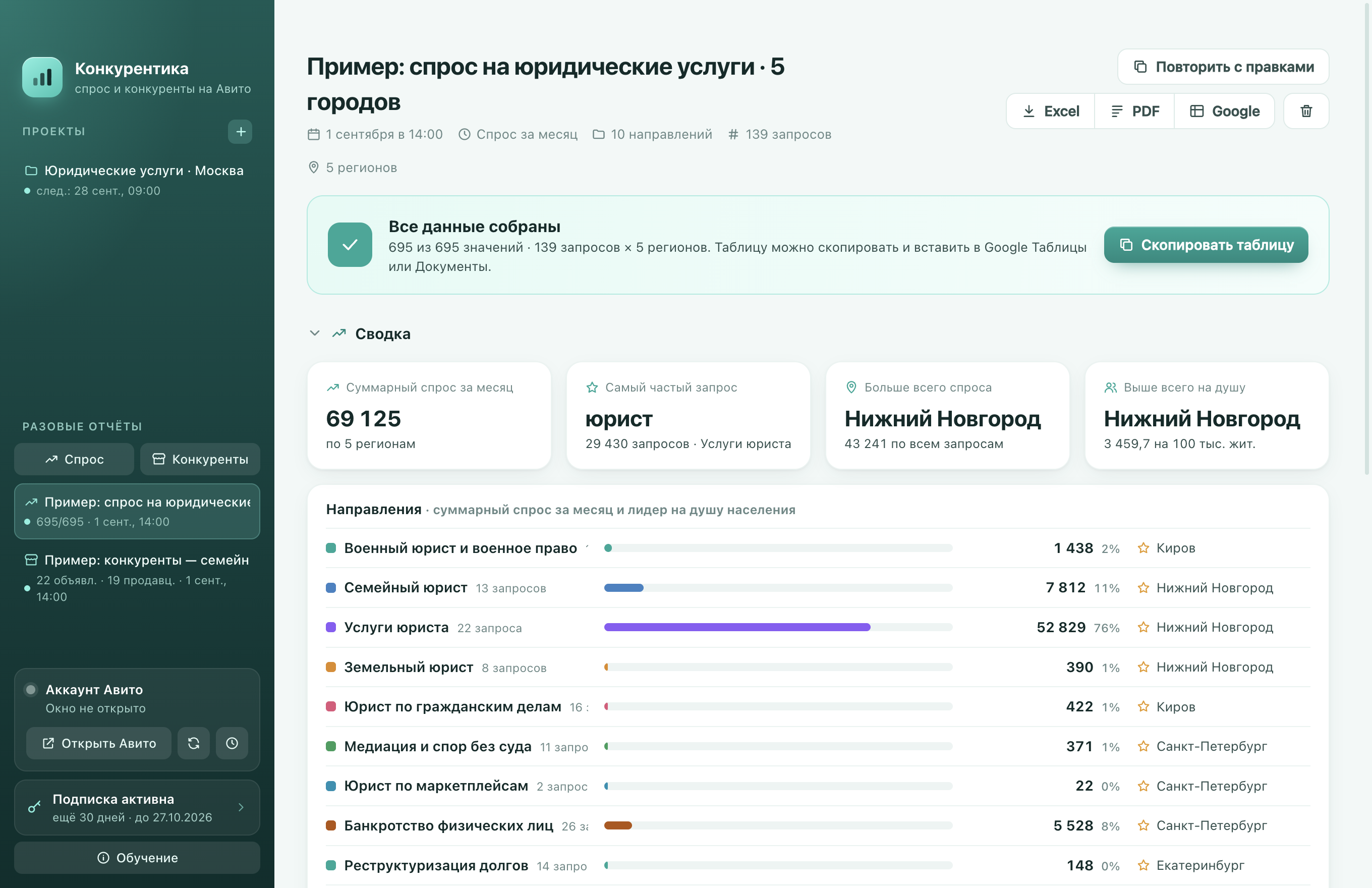
Task: Click the star icon in Самый частый запрос
Action: pyautogui.click(x=592, y=387)
